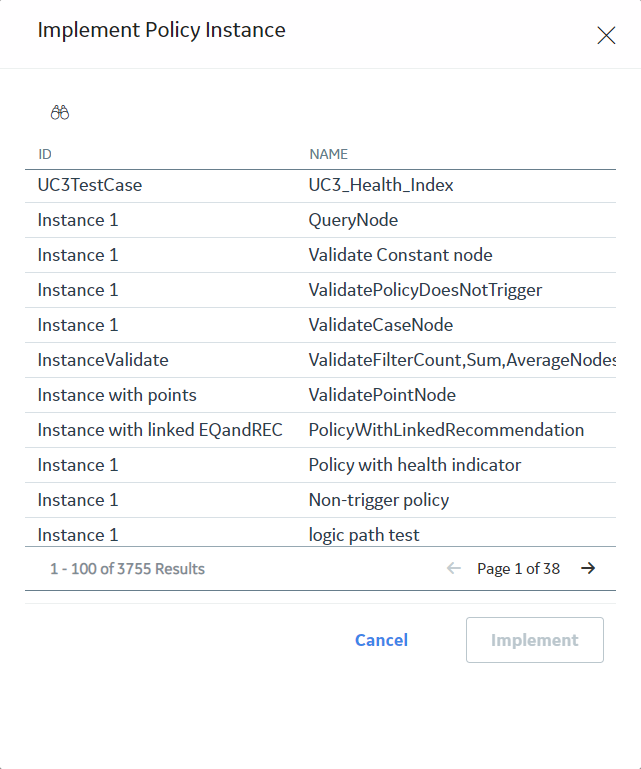This screenshot has width=641, height=769.
Task: Click the Page 1 of 38 indicator
Action: pyautogui.click(x=518, y=568)
